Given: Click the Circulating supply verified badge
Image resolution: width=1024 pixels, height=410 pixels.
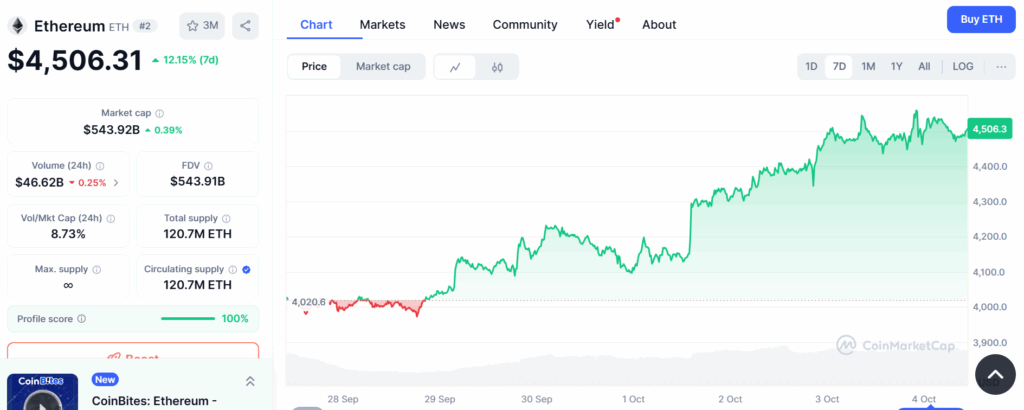Looking at the screenshot, I should point(246,269).
